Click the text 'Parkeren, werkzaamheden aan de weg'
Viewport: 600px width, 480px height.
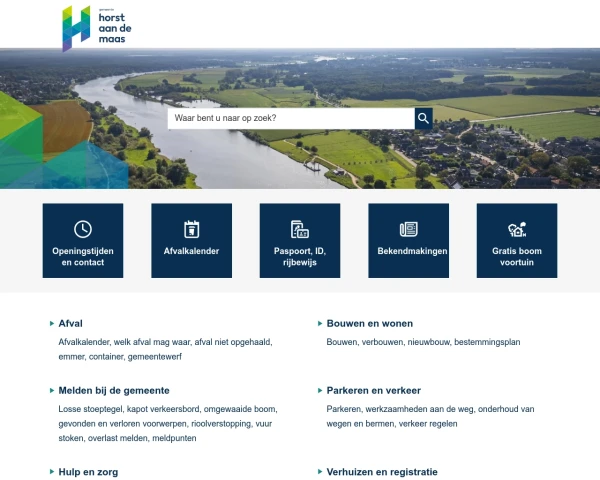[400, 409]
